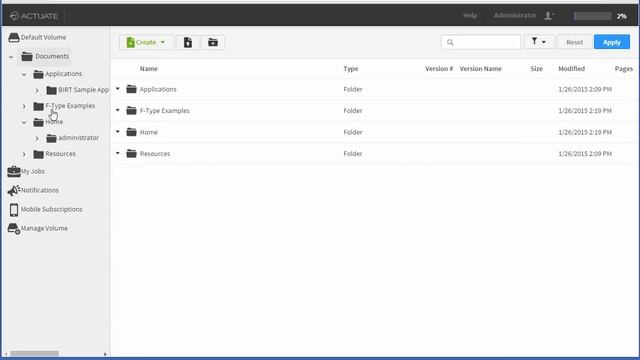Sort by Type column header
The height and width of the screenshot is (360, 640).
(351, 69)
